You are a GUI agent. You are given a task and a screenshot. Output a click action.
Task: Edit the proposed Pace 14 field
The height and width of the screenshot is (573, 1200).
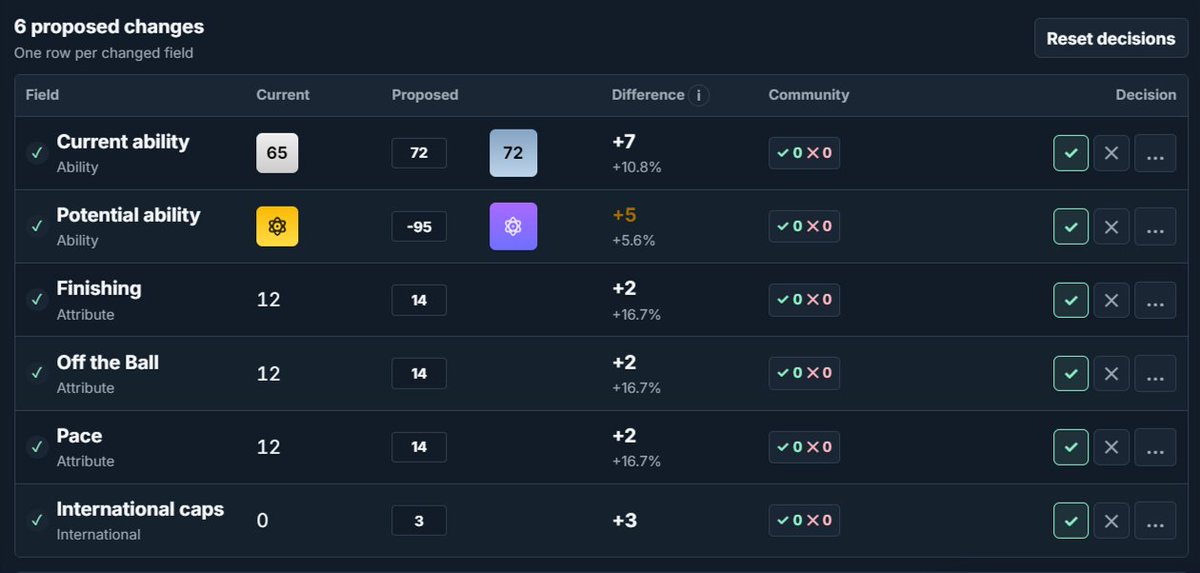click(x=419, y=447)
